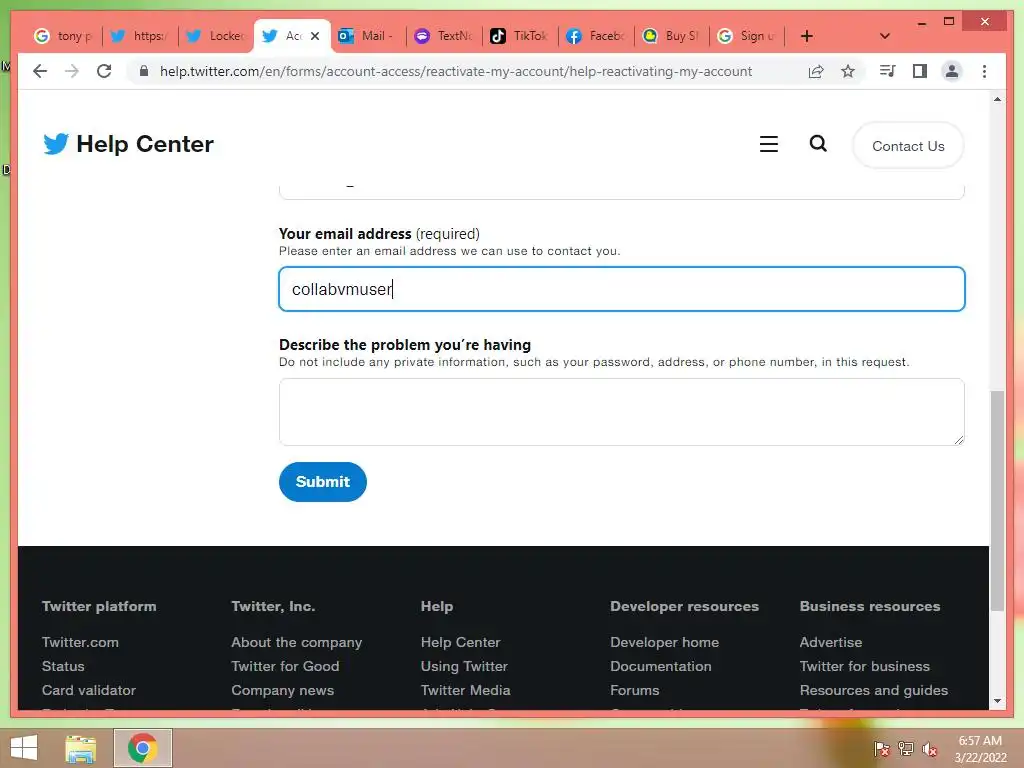The width and height of the screenshot is (1024, 768).
Task: Open the Forums link
Action: coord(635,690)
